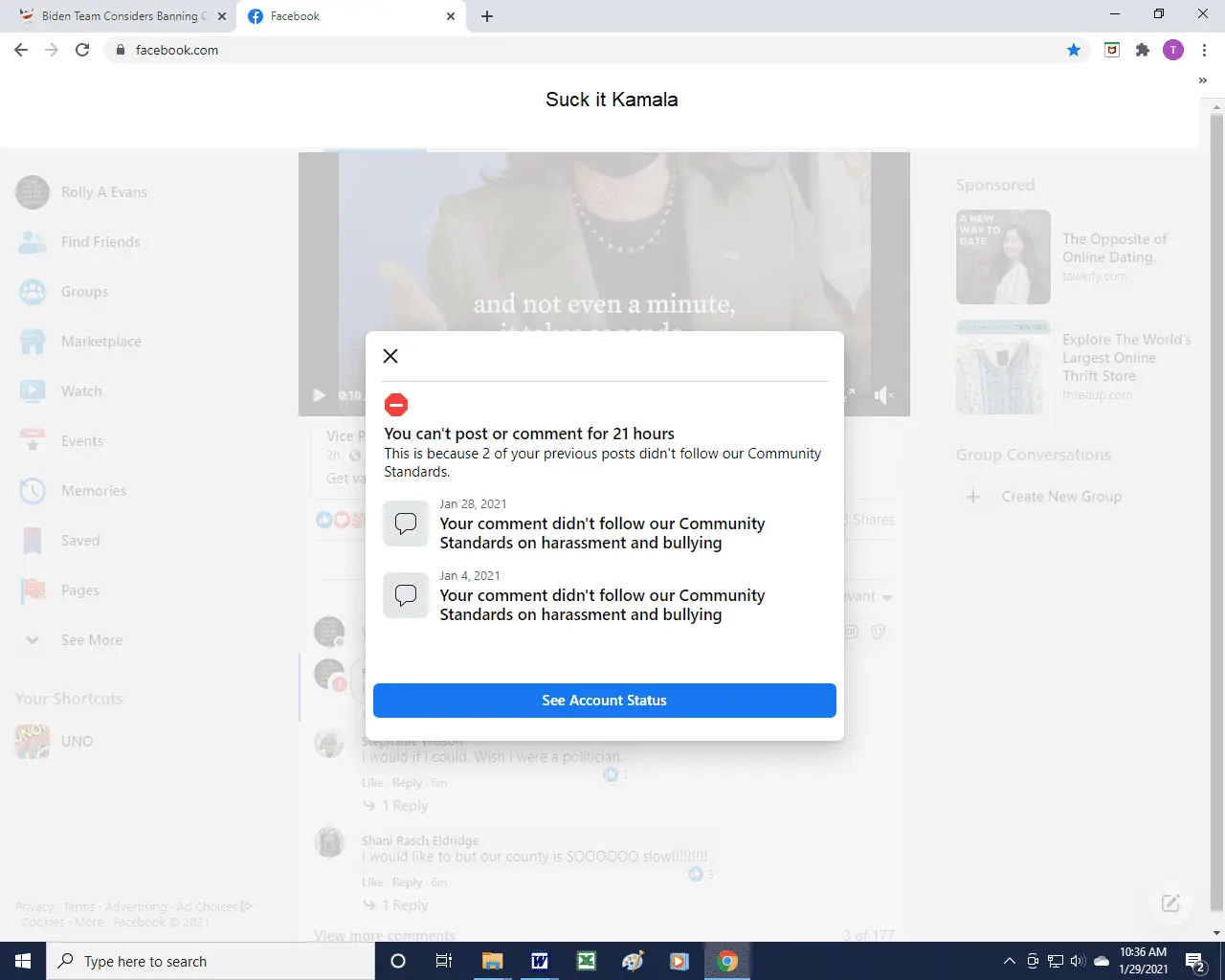Click the address bar showing facebook.com
This screenshot has height=980, width=1225.
pyautogui.click(x=574, y=50)
